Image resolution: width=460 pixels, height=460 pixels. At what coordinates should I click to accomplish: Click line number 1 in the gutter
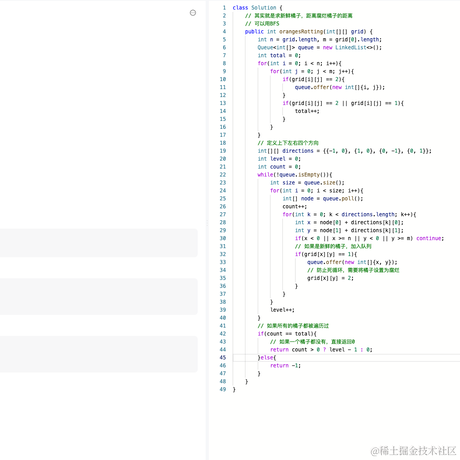coord(224,7)
